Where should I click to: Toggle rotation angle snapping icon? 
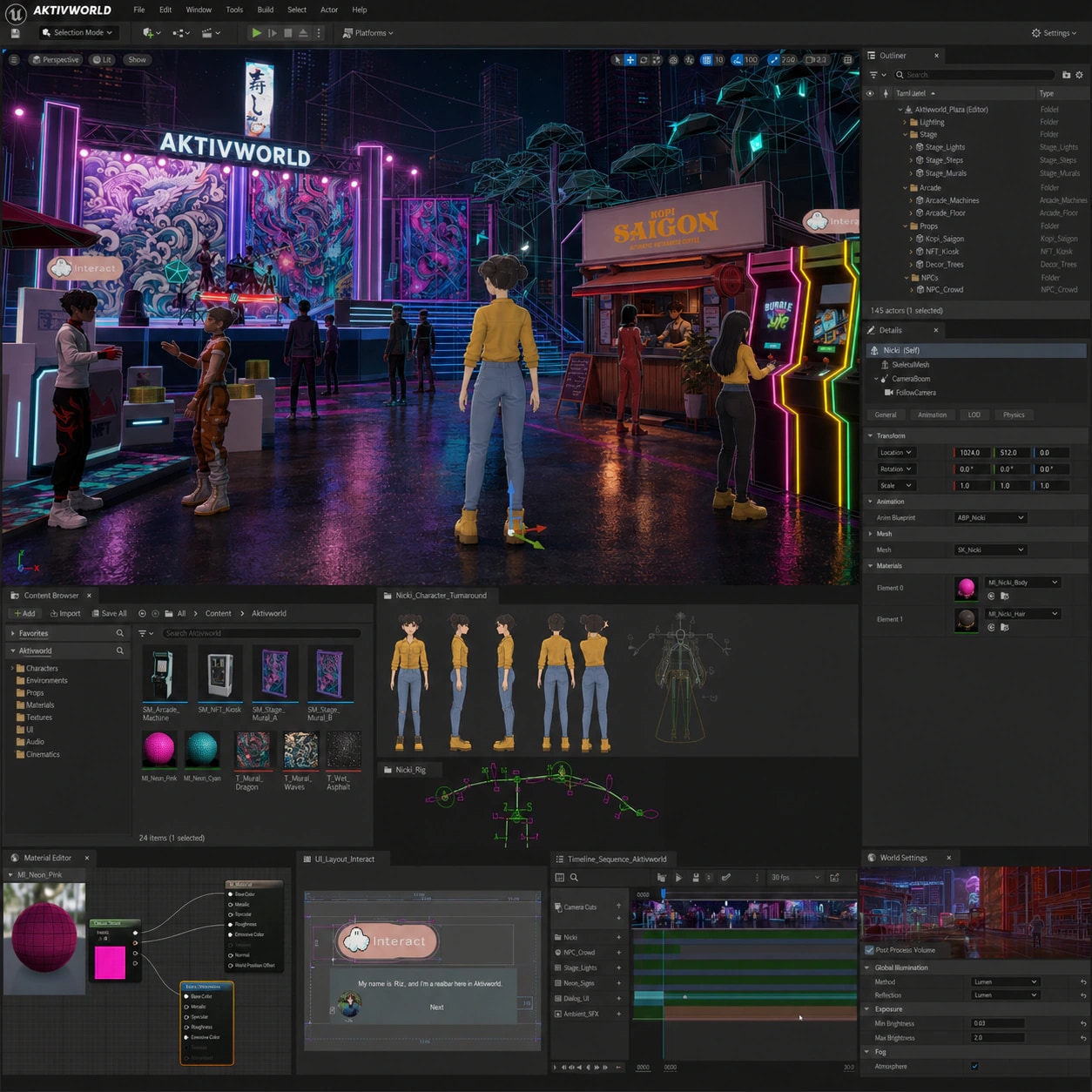(x=737, y=60)
